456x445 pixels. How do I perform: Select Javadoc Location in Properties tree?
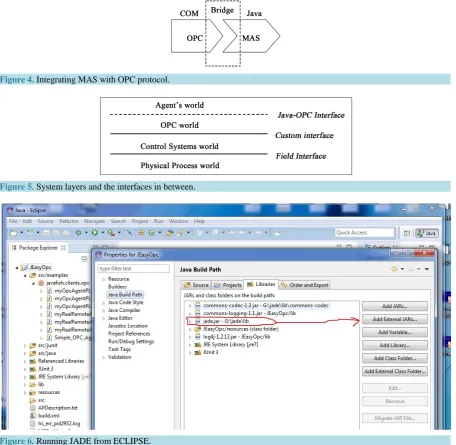pos(128,326)
